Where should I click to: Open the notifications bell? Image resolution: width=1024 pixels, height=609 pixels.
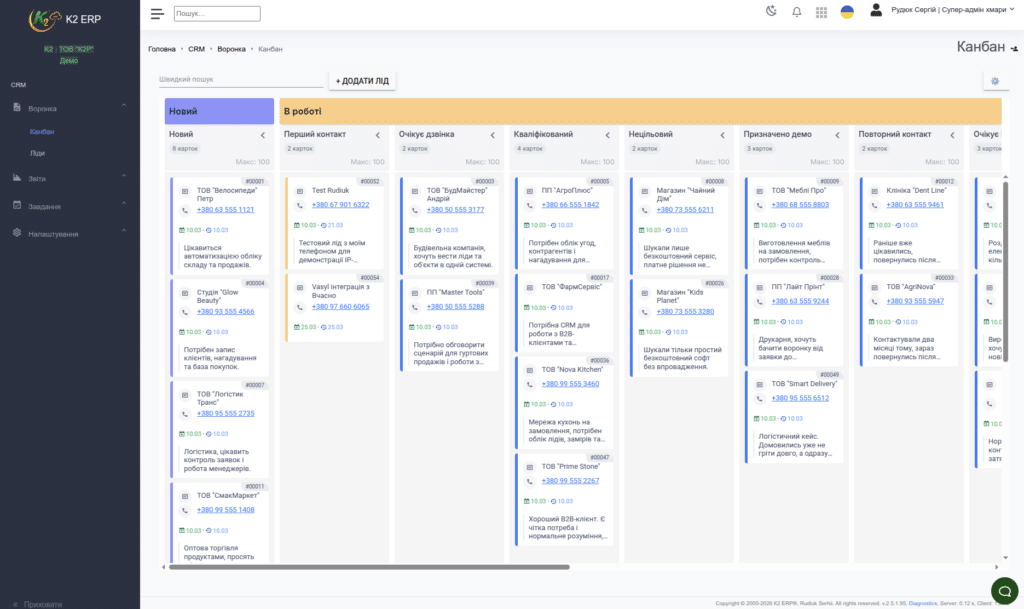click(x=797, y=12)
